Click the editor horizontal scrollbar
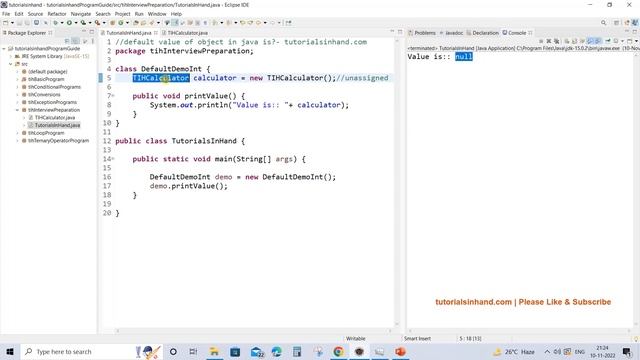The height and width of the screenshot is (360, 640). [253, 331]
